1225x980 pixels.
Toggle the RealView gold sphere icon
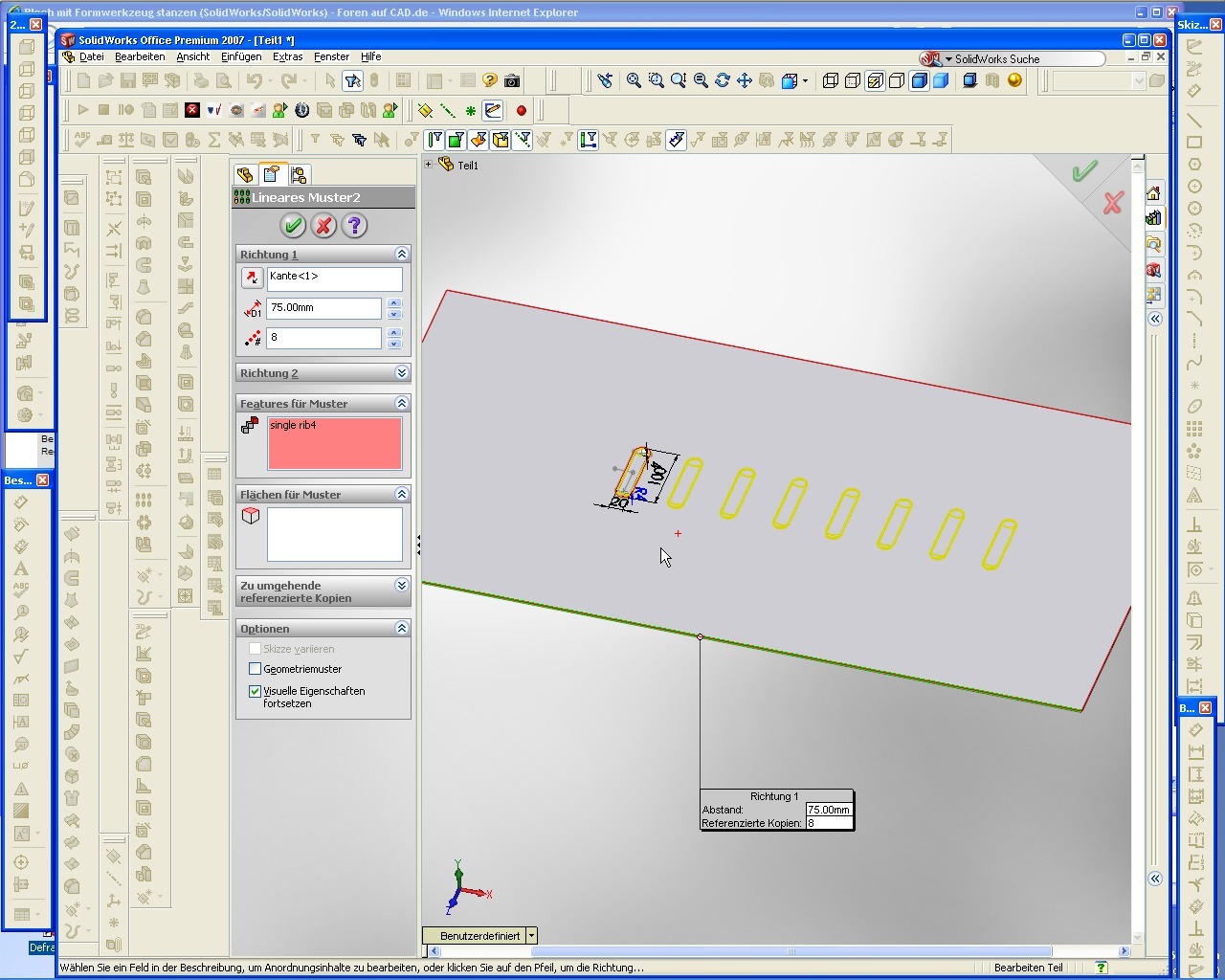click(x=1014, y=81)
